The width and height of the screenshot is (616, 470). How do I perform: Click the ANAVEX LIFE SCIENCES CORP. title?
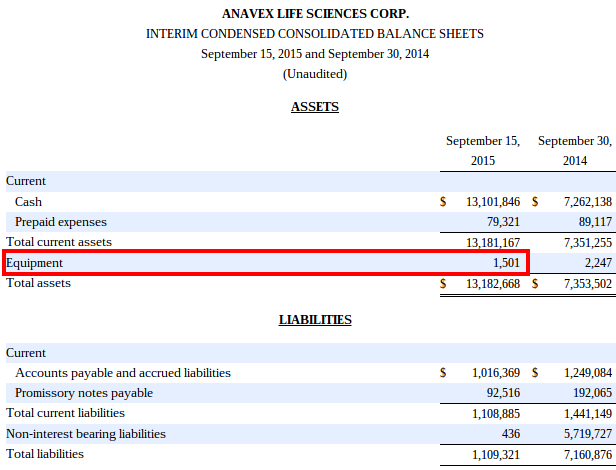coord(315,14)
